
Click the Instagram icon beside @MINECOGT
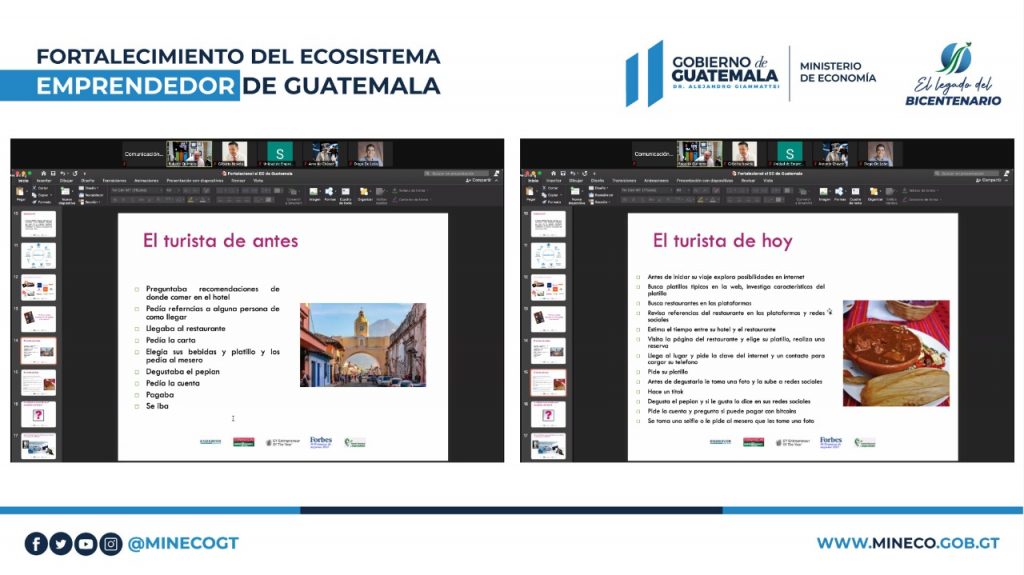pos(111,543)
